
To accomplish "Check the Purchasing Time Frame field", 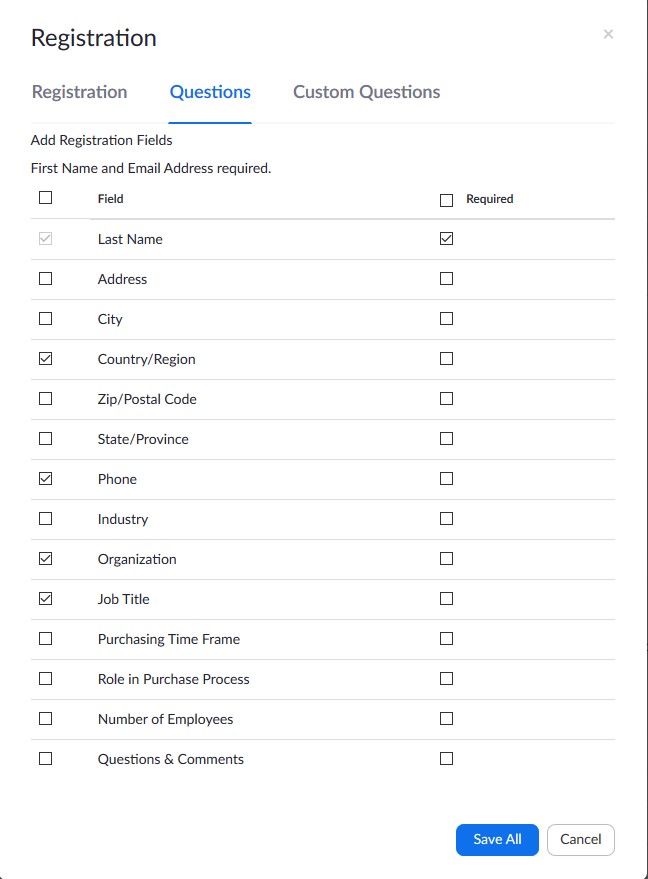I will point(45,639).
